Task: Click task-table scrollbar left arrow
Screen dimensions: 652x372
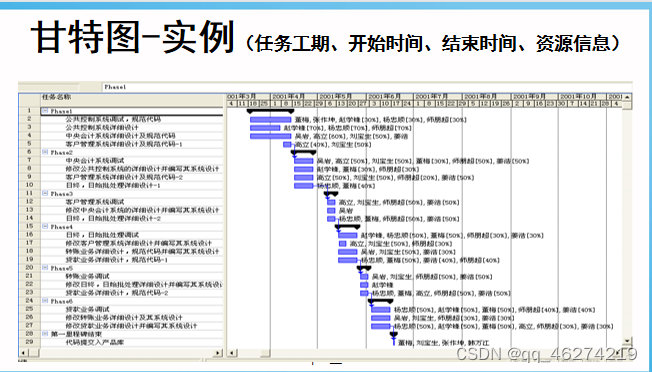Action: click(23, 353)
